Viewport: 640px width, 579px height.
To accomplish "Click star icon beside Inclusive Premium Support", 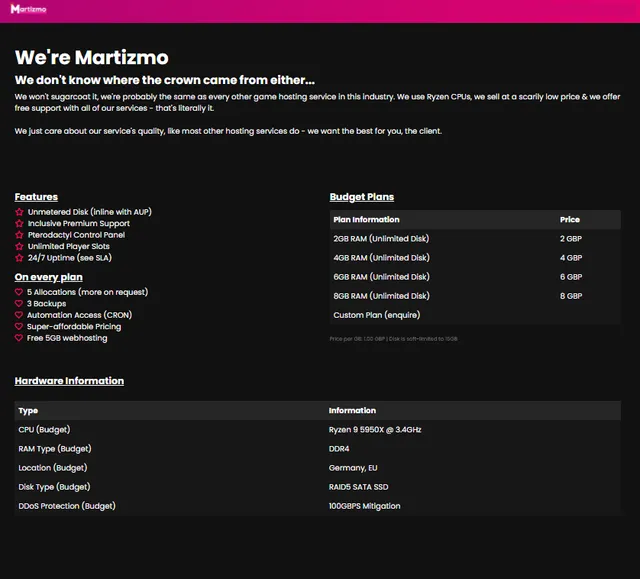I will click(x=19, y=223).
